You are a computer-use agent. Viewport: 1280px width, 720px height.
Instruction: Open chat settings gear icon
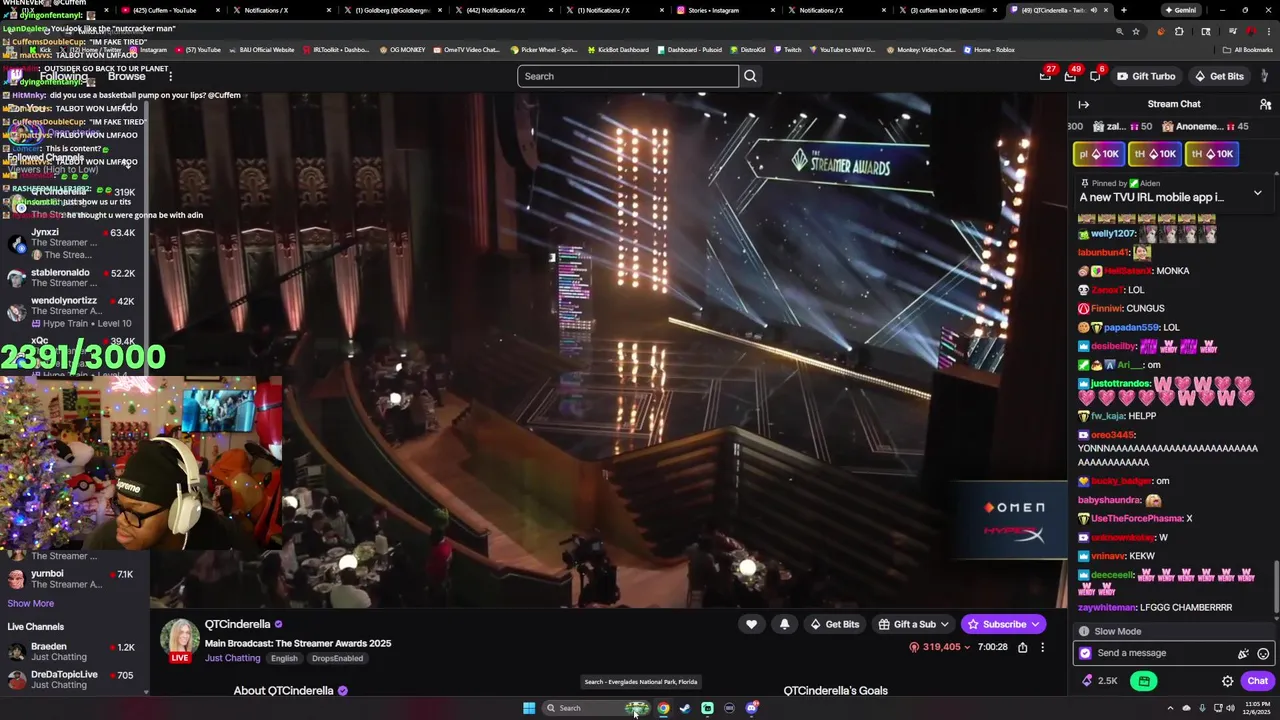click(1227, 681)
